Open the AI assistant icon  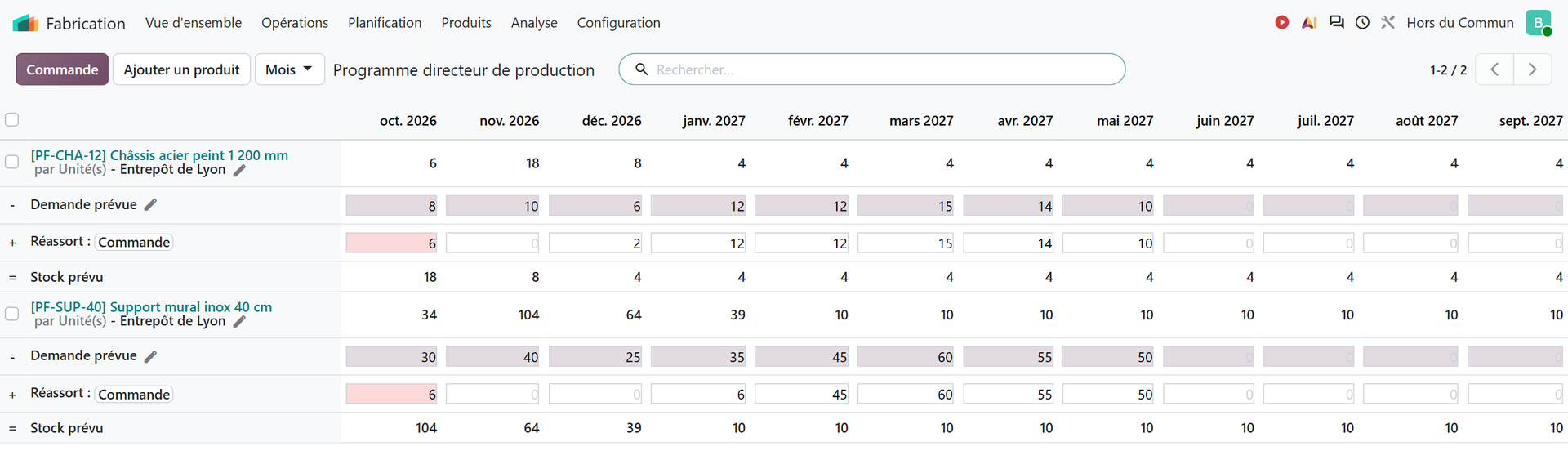click(x=1309, y=23)
